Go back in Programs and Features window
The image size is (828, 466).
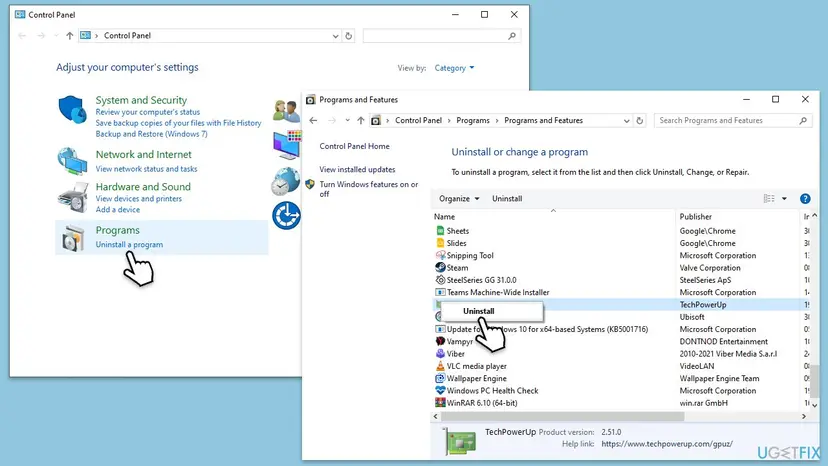coord(313,120)
